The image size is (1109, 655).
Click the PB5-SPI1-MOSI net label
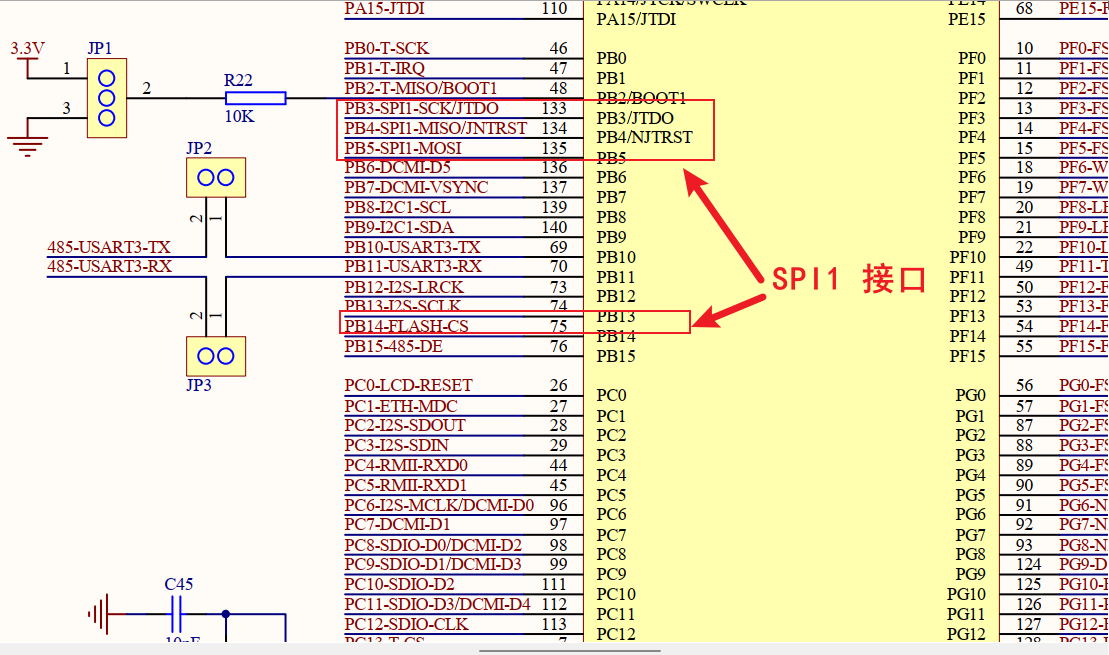pos(403,148)
